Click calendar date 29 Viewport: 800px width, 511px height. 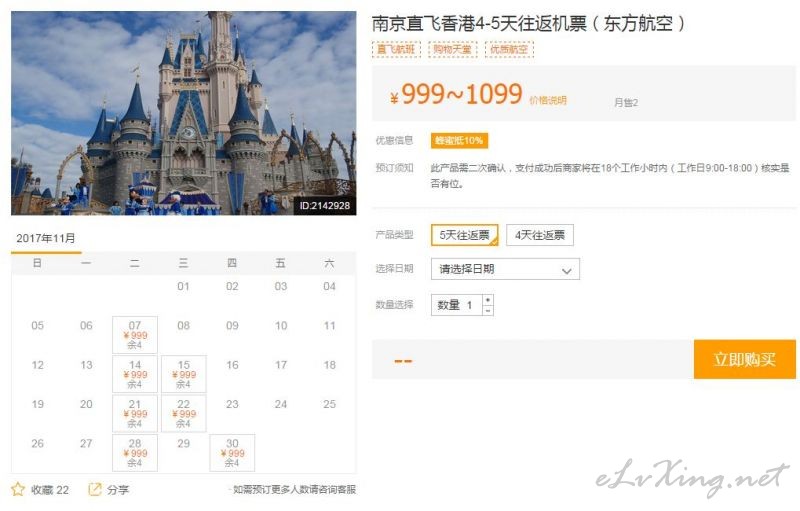[x=184, y=444]
